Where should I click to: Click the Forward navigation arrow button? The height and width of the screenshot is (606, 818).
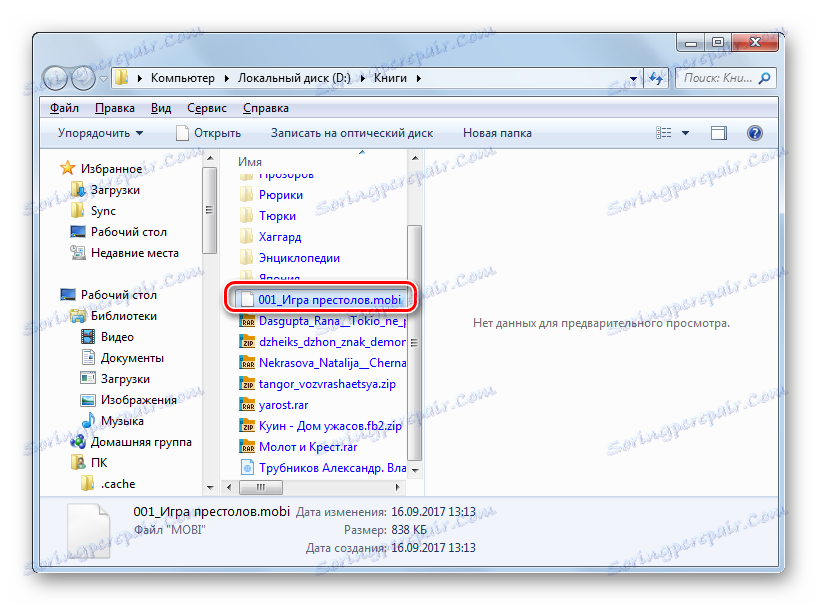(x=83, y=78)
